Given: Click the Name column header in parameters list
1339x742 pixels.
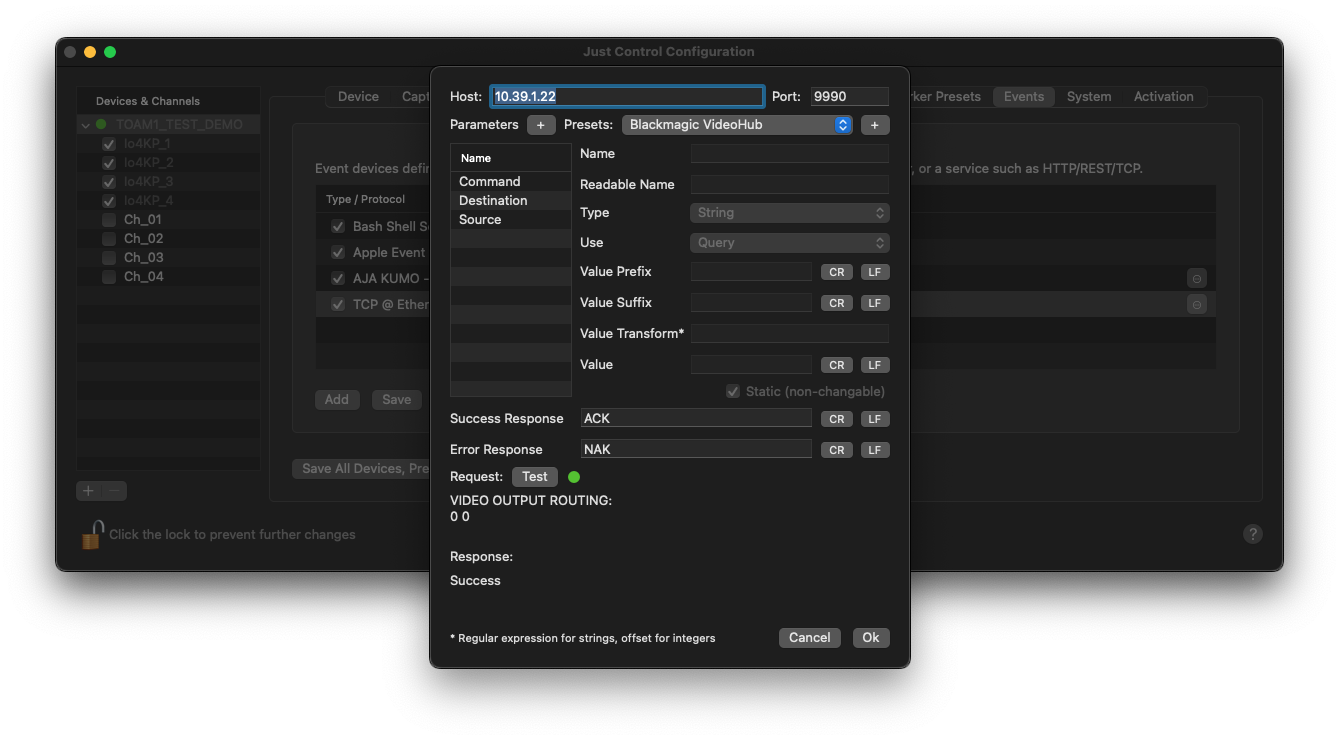Looking at the screenshot, I should 511,158.
